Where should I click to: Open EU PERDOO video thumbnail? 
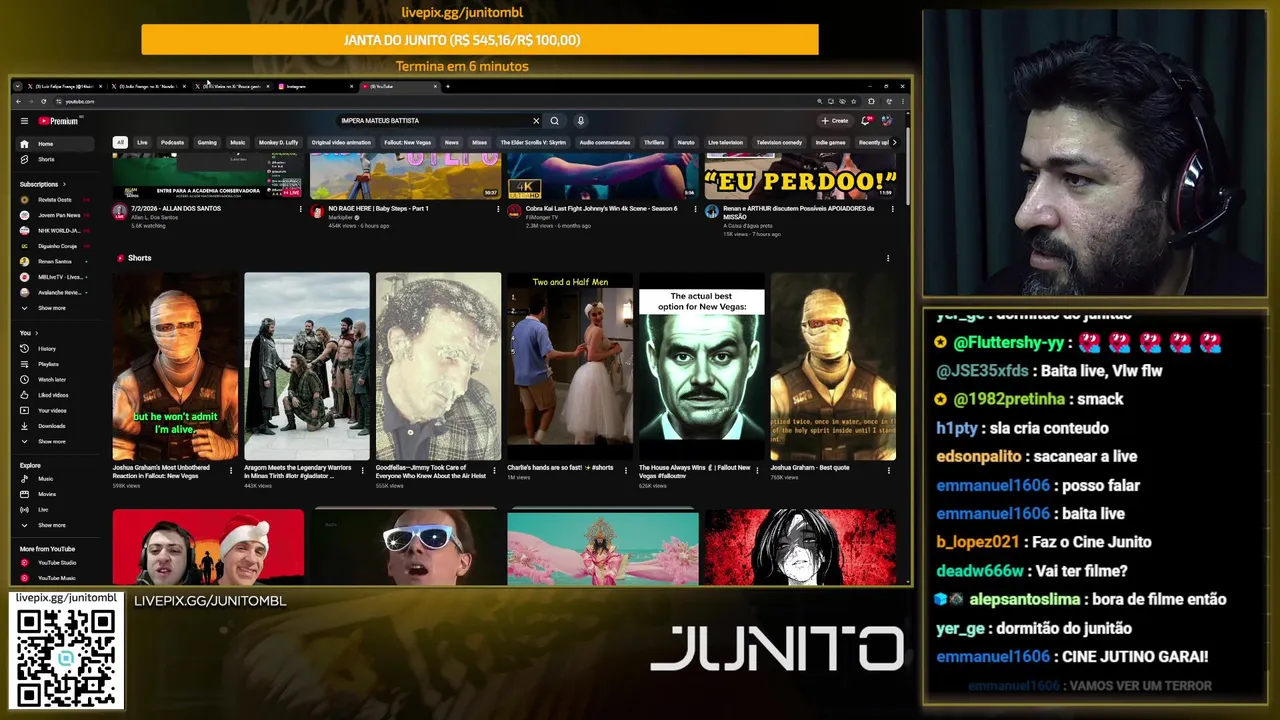800,176
